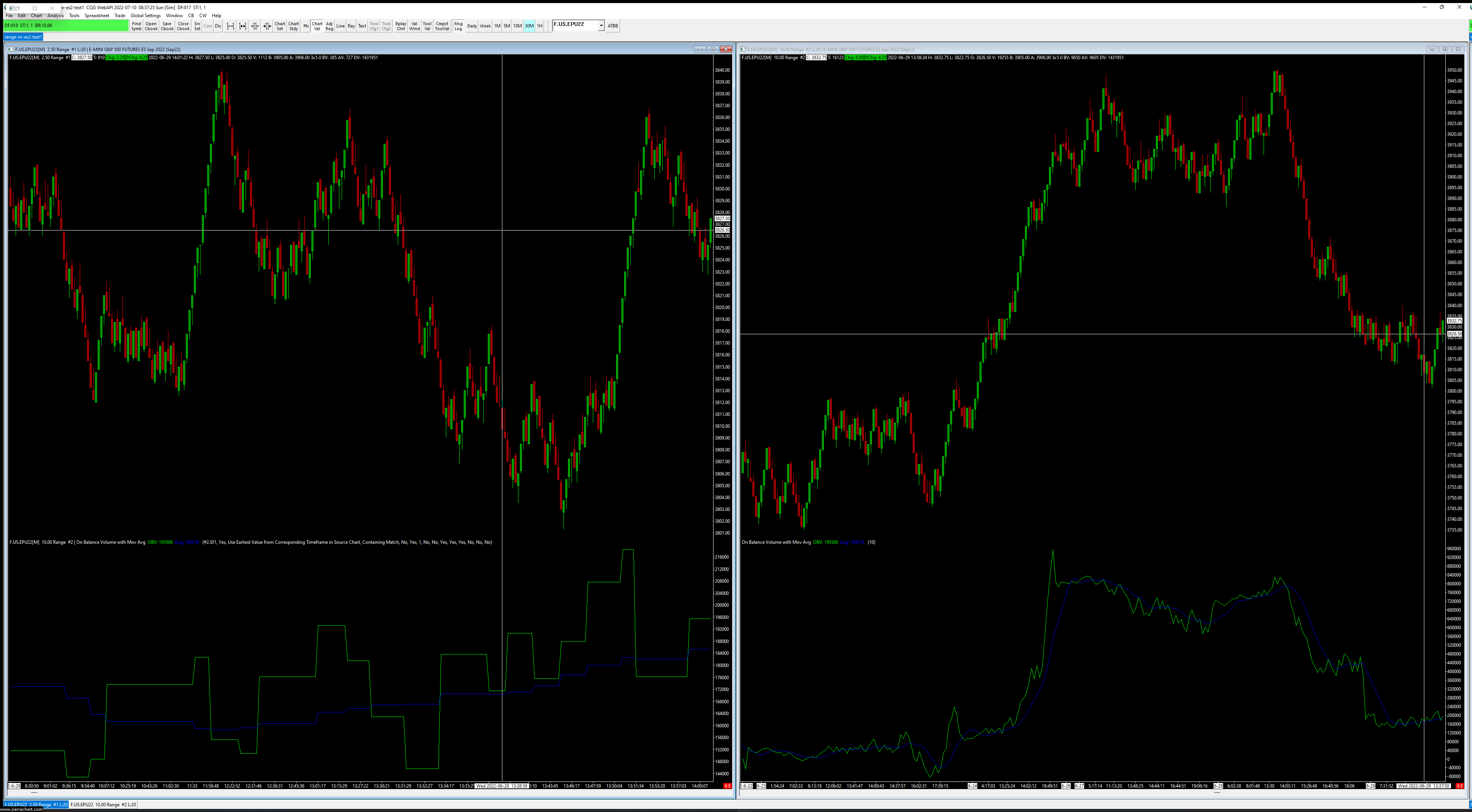The width and height of the screenshot is (1472, 812).
Task: Click the compress horizontal spacing icon
Action: pyautogui.click(x=243, y=26)
